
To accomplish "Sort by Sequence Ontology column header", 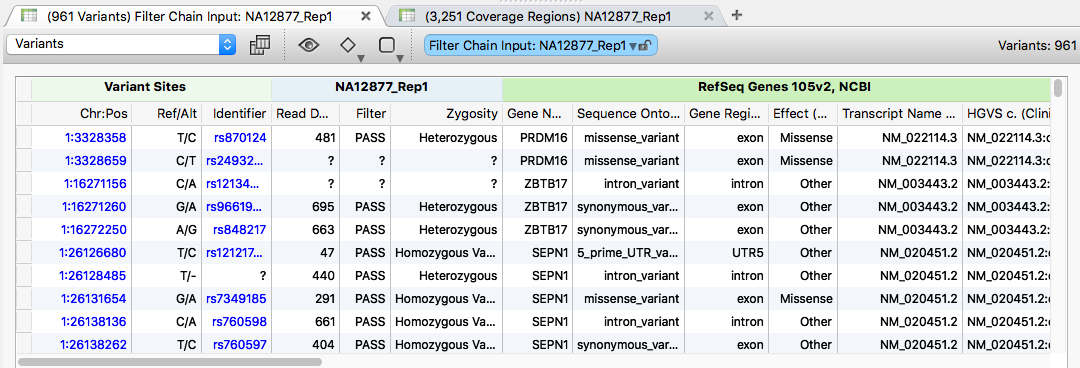I will [628, 114].
